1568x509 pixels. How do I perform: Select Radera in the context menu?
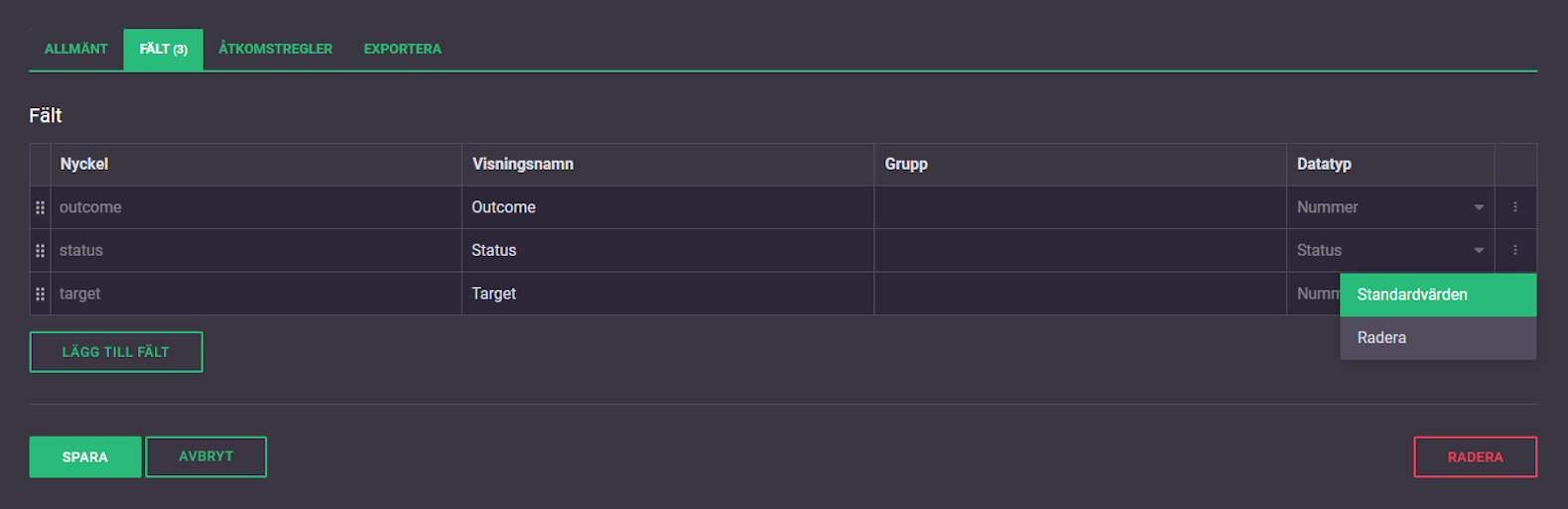(x=1437, y=338)
